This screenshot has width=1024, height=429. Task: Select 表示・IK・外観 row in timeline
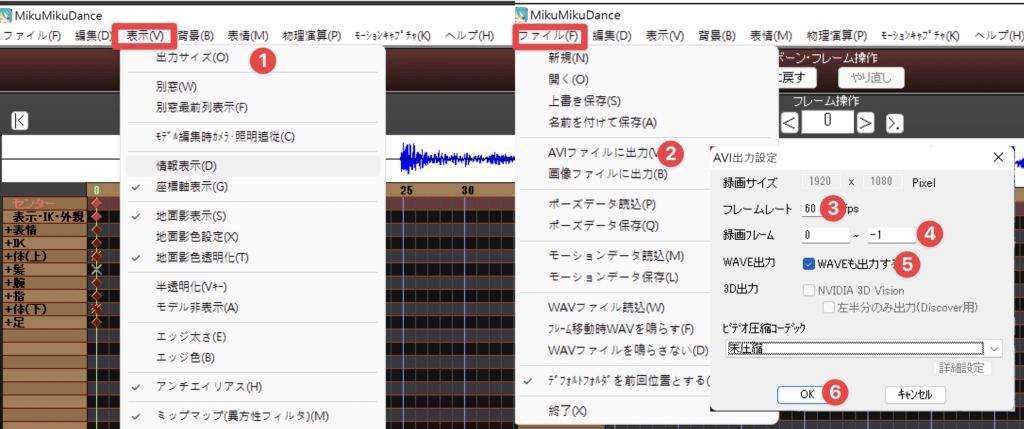[44, 217]
